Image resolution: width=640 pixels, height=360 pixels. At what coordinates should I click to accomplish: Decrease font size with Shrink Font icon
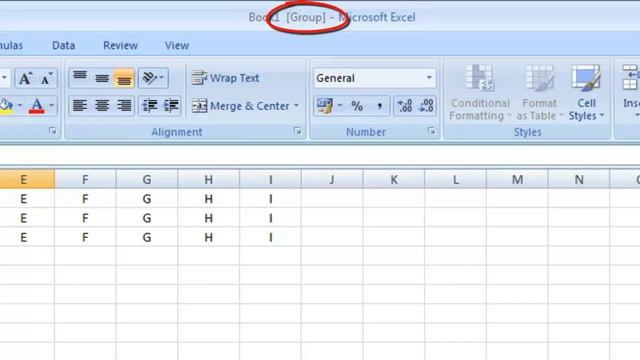[x=46, y=78]
